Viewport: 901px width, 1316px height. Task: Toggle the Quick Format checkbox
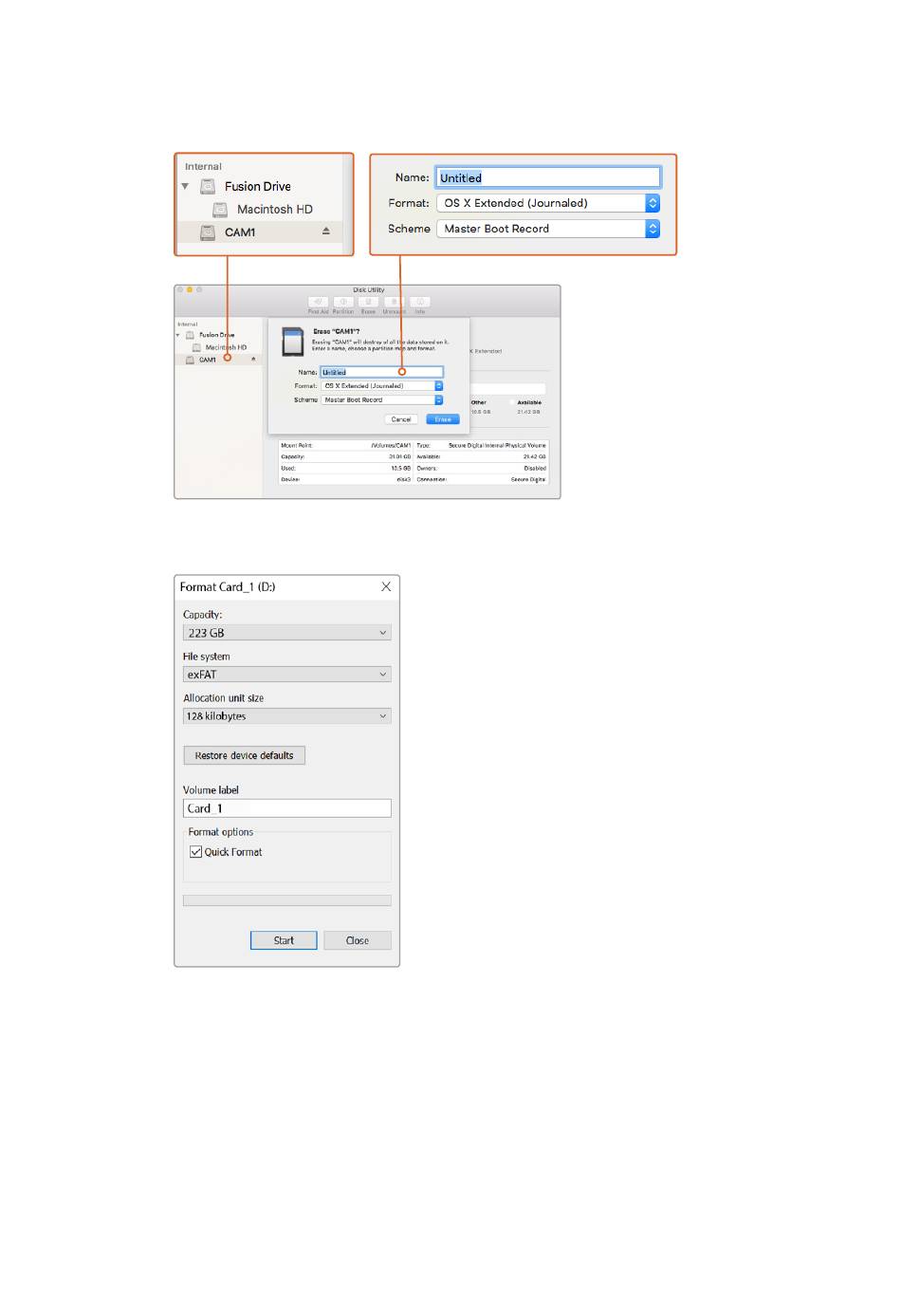pyautogui.click(x=196, y=852)
